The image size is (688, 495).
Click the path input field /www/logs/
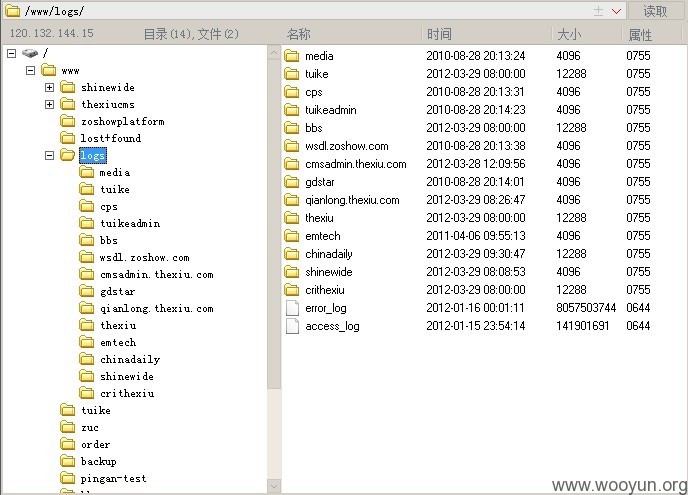tap(307, 11)
